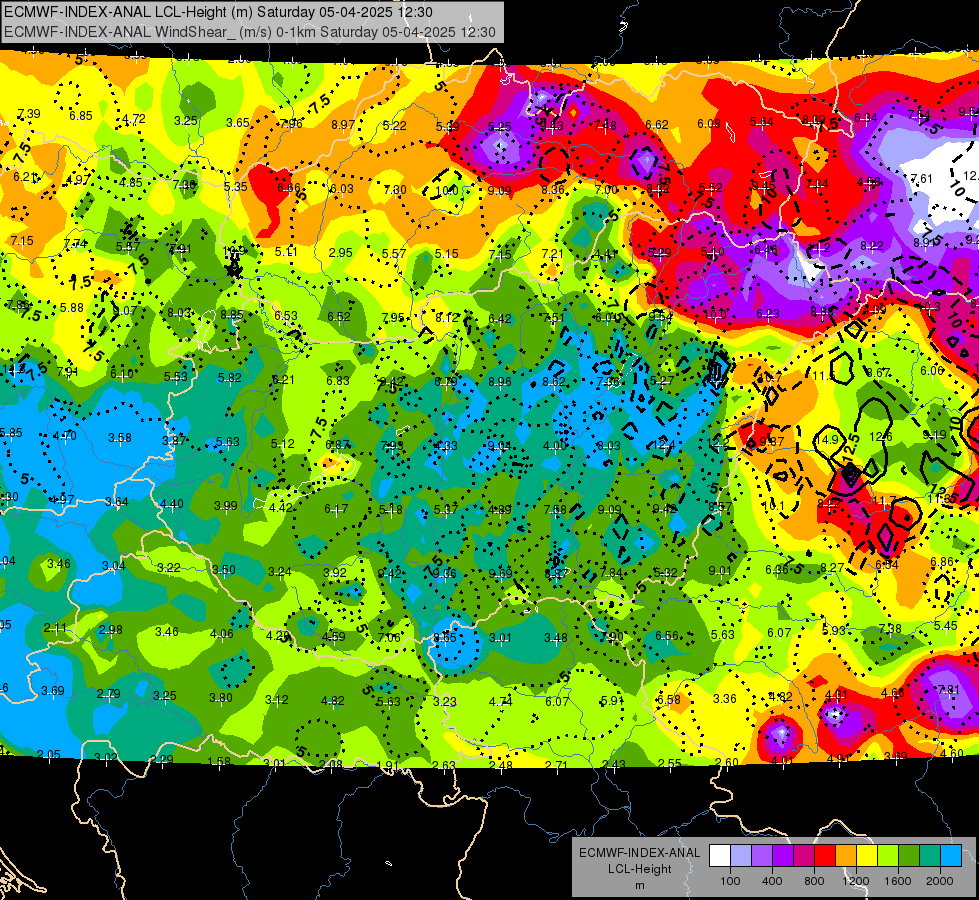This screenshot has width=979, height=900.
Task: Click legend scale label "800"
Action: pyautogui.click(x=814, y=881)
